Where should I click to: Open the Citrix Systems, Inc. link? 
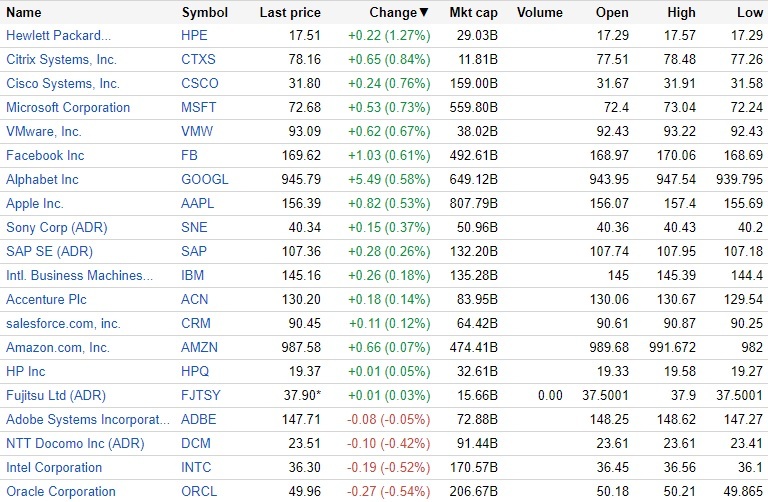(x=62, y=59)
